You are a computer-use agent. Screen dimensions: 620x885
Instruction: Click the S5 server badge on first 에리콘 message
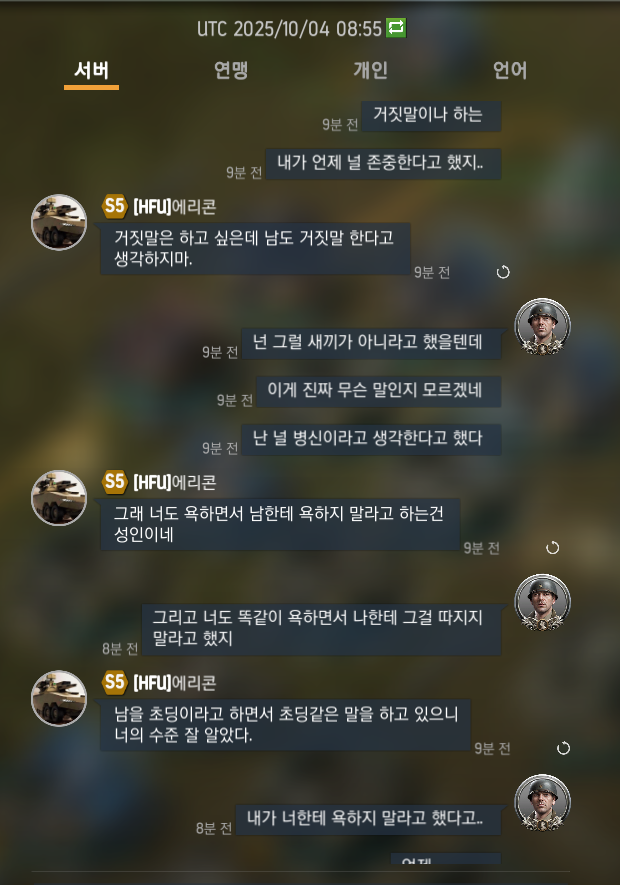point(115,206)
